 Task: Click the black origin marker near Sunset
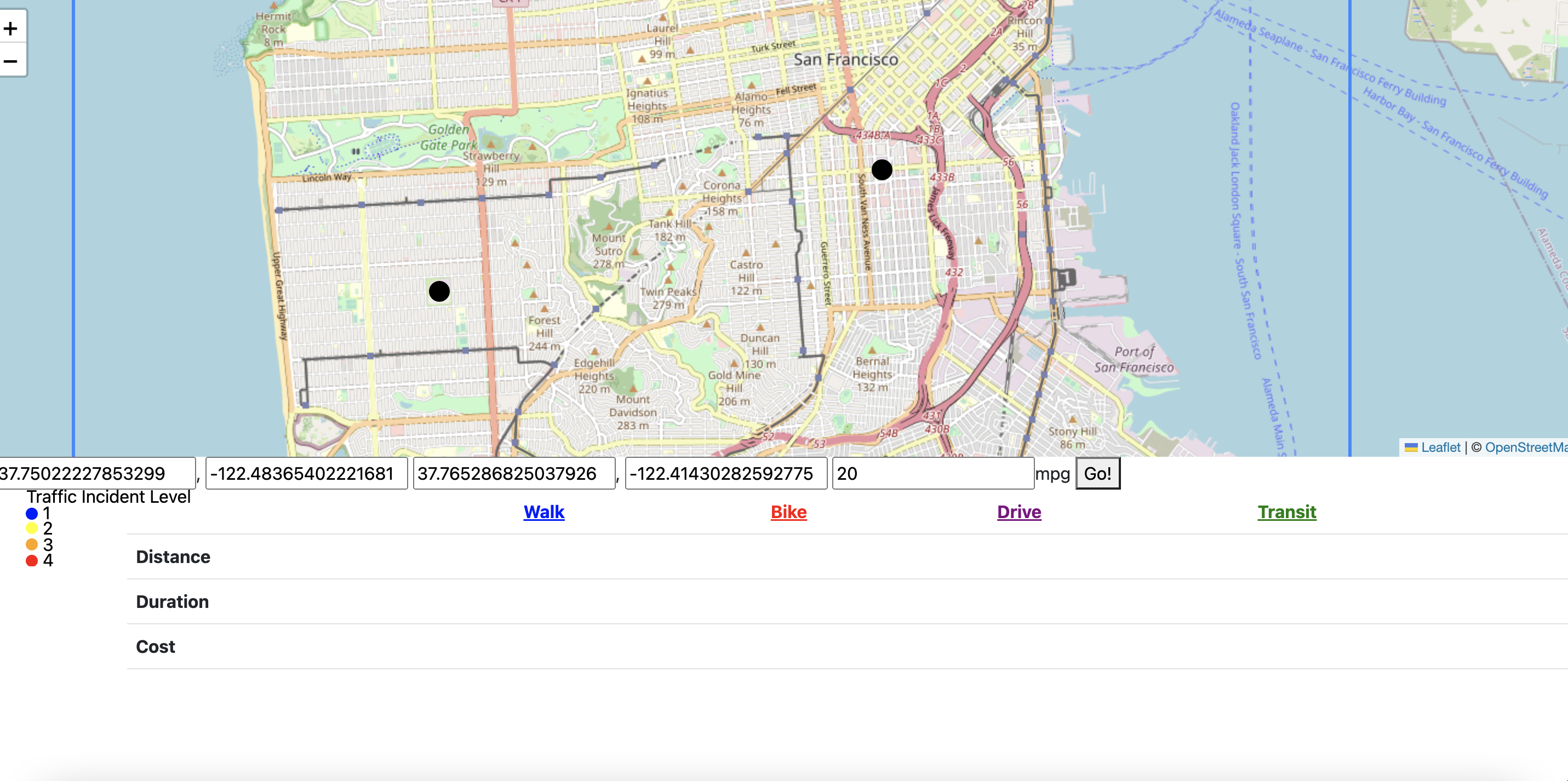tap(439, 291)
